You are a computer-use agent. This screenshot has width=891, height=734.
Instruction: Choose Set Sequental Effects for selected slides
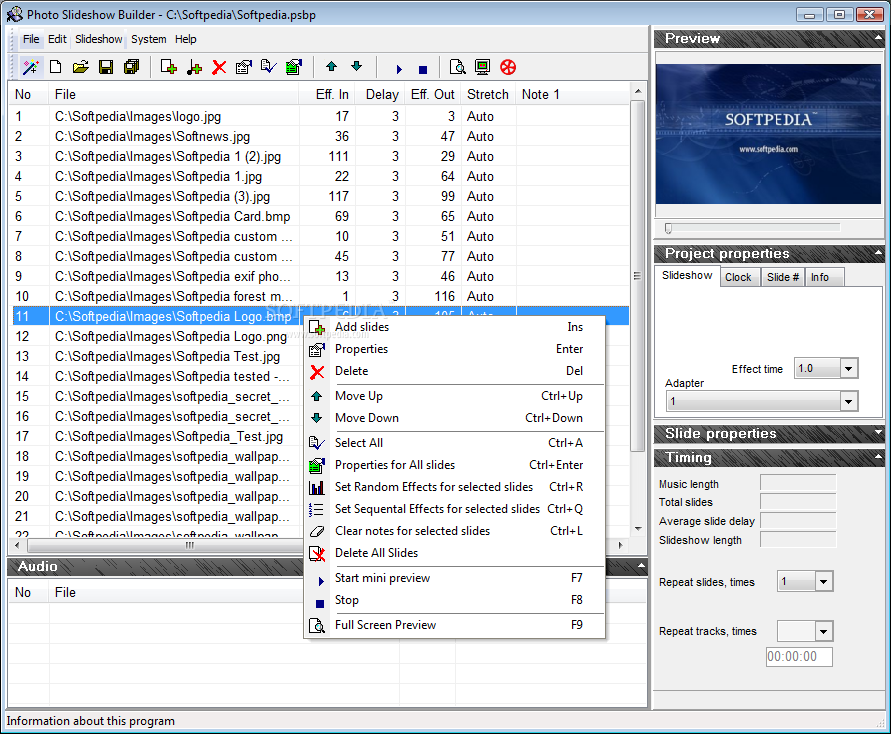click(454, 509)
